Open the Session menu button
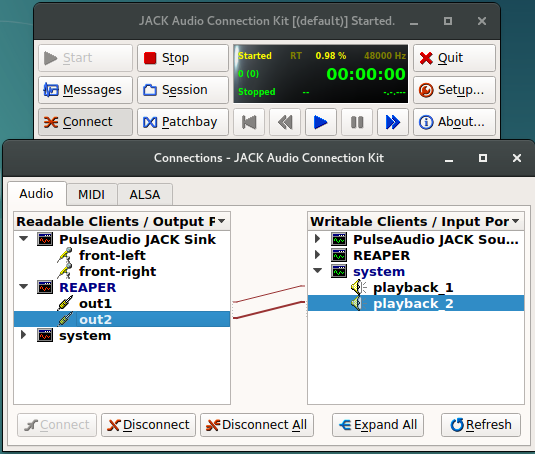The height and width of the screenshot is (454, 535). 183,90
